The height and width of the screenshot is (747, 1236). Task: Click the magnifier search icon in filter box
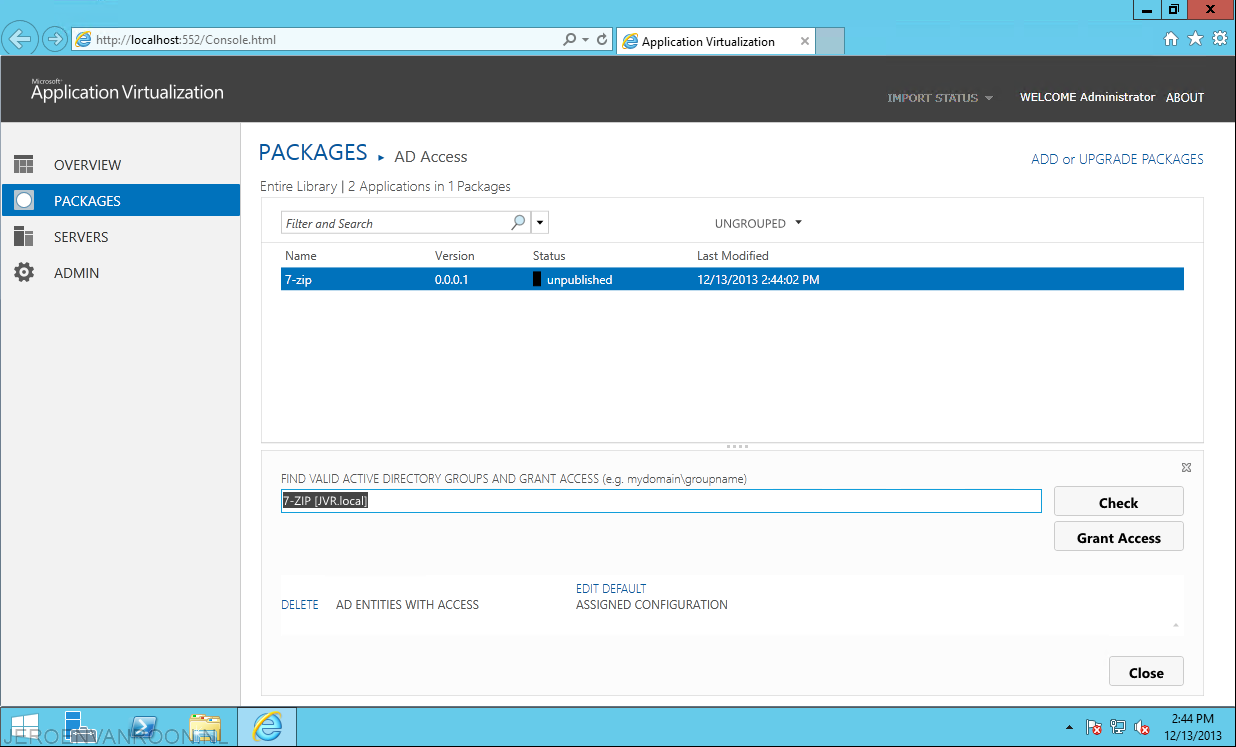pyautogui.click(x=518, y=223)
